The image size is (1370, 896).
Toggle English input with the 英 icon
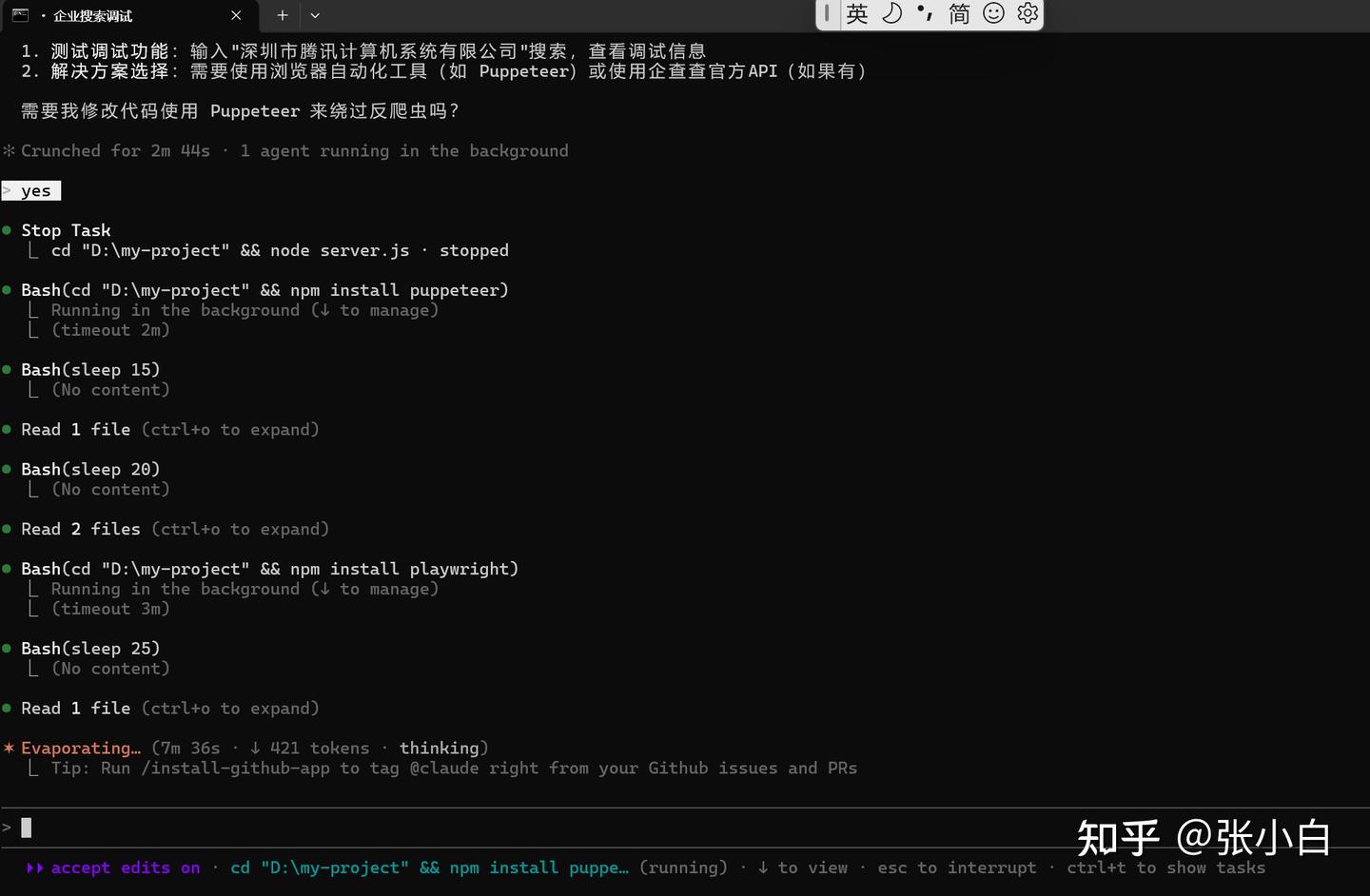pyautogui.click(x=856, y=14)
